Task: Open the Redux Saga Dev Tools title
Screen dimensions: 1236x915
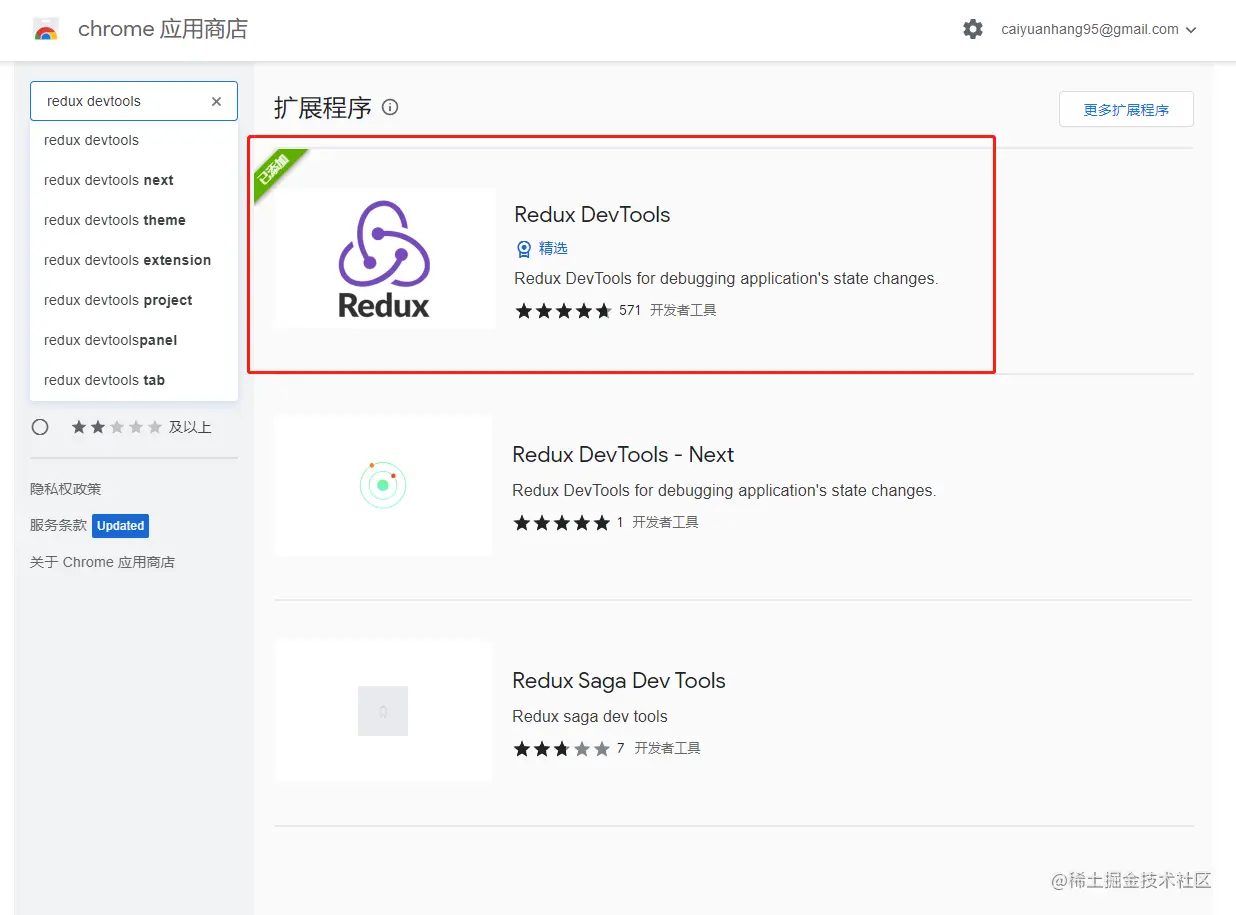Action: tap(619, 680)
